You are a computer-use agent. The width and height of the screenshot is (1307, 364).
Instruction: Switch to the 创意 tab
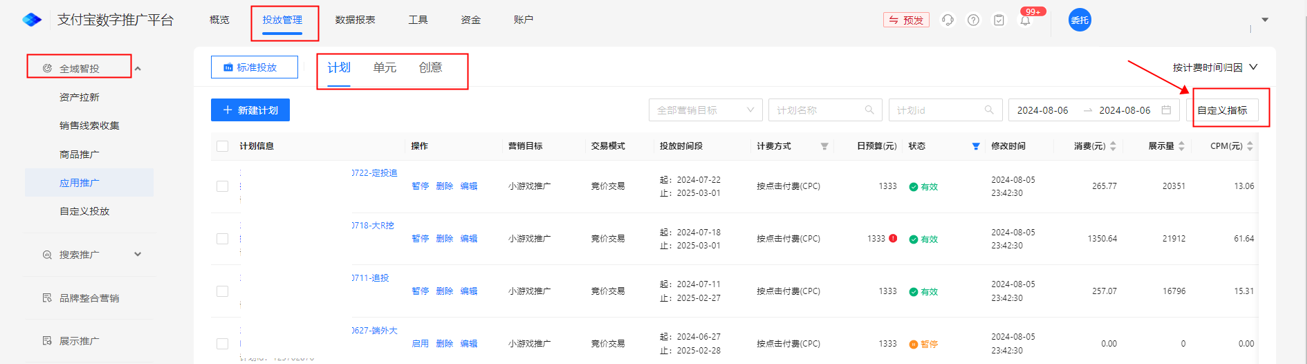click(431, 67)
